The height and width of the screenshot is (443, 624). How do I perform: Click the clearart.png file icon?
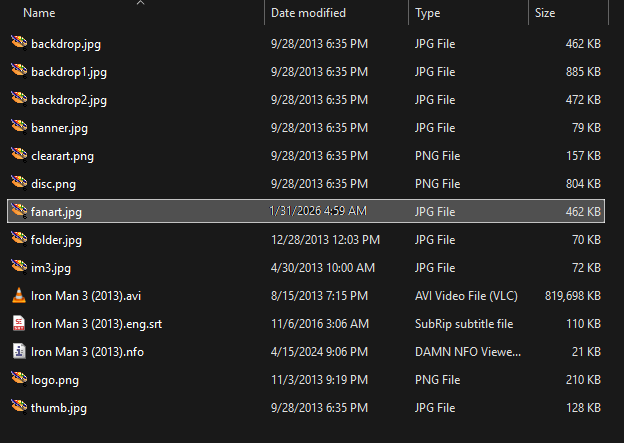tap(19, 155)
